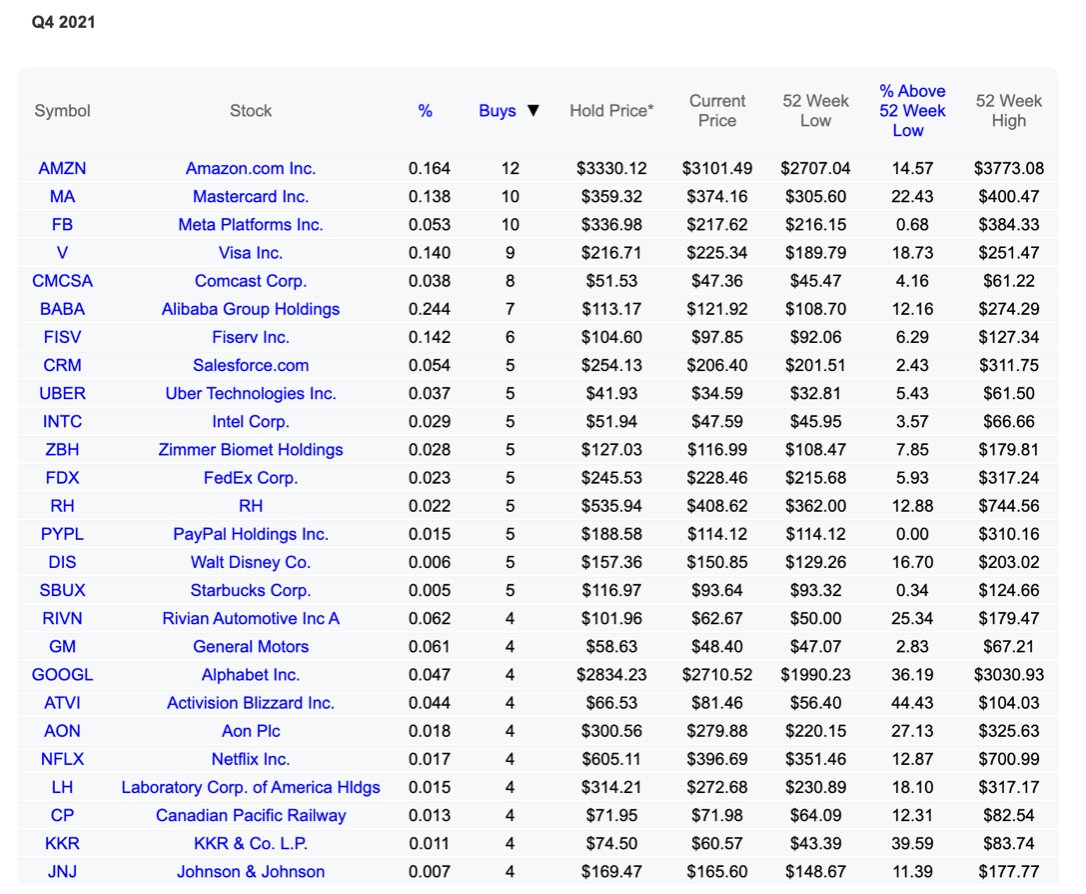Open Rivian Automotive Inc A link
Image resolution: width=1086 pixels, height=894 pixels.
click(x=251, y=618)
